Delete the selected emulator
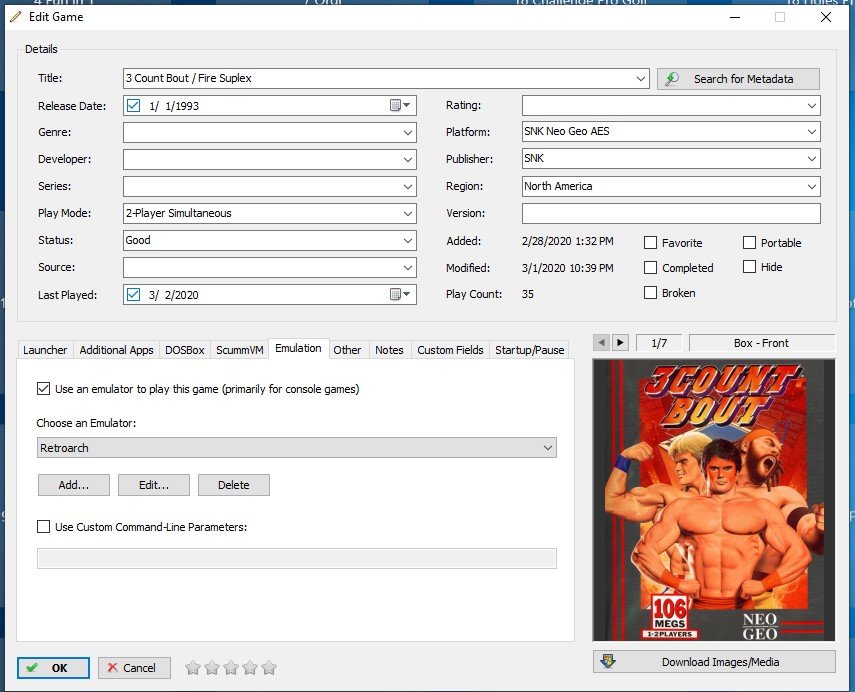This screenshot has width=855, height=692. tap(233, 485)
